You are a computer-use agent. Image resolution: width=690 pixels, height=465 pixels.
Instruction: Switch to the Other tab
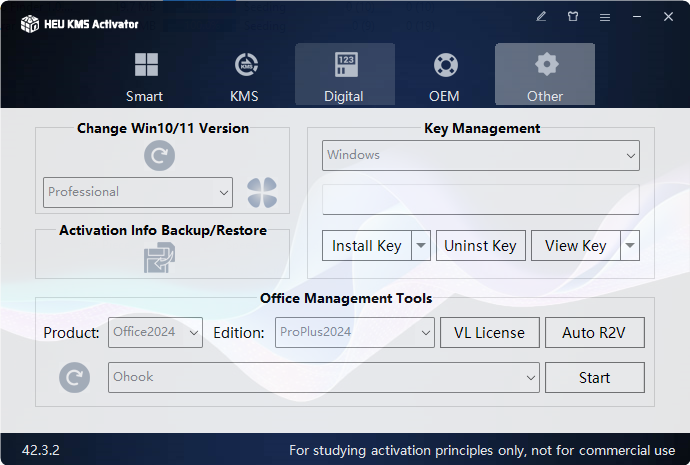545,74
